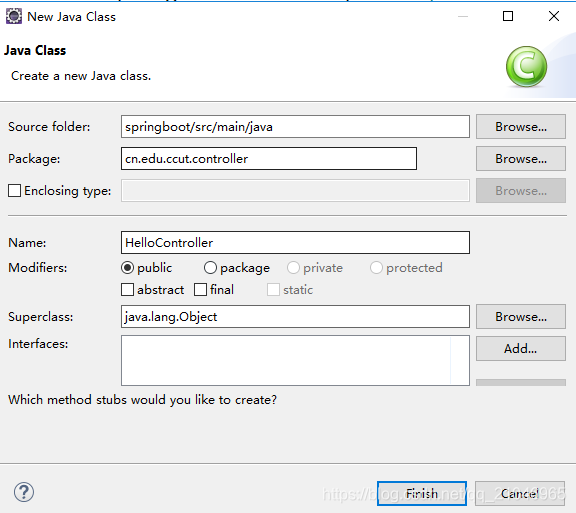The image size is (576, 513).
Task: Select the public modifier radio button
Action: coord(127,268)
